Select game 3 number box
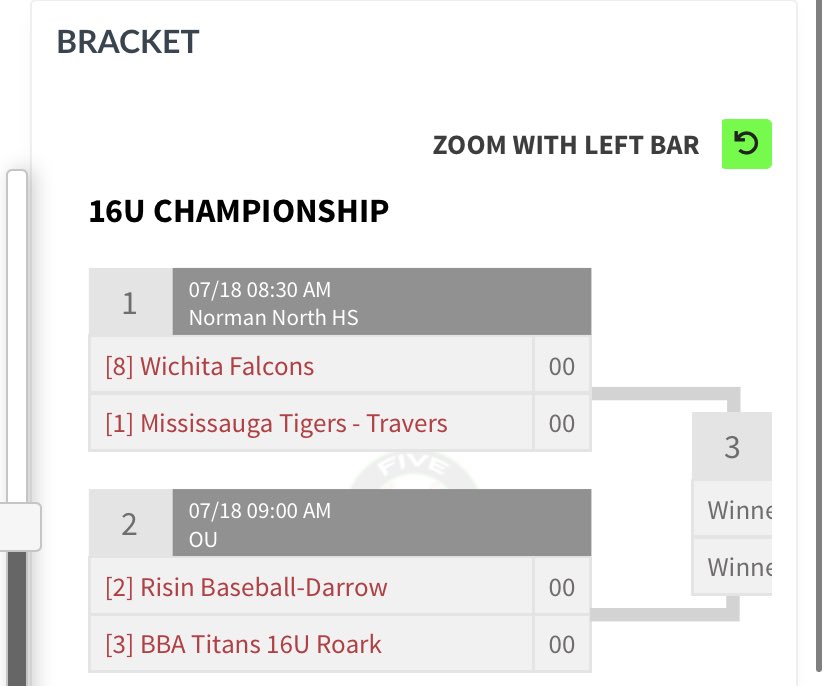The image size is (828, 686). coord(732,447)
